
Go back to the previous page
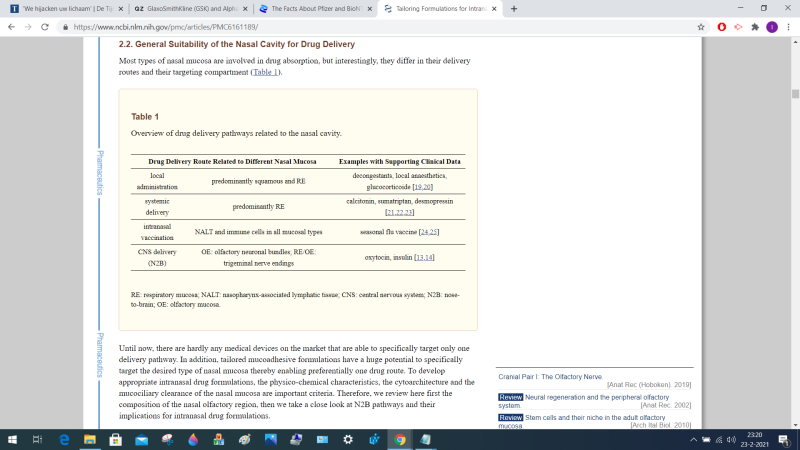pyautogui.click(x=11, y=27)
